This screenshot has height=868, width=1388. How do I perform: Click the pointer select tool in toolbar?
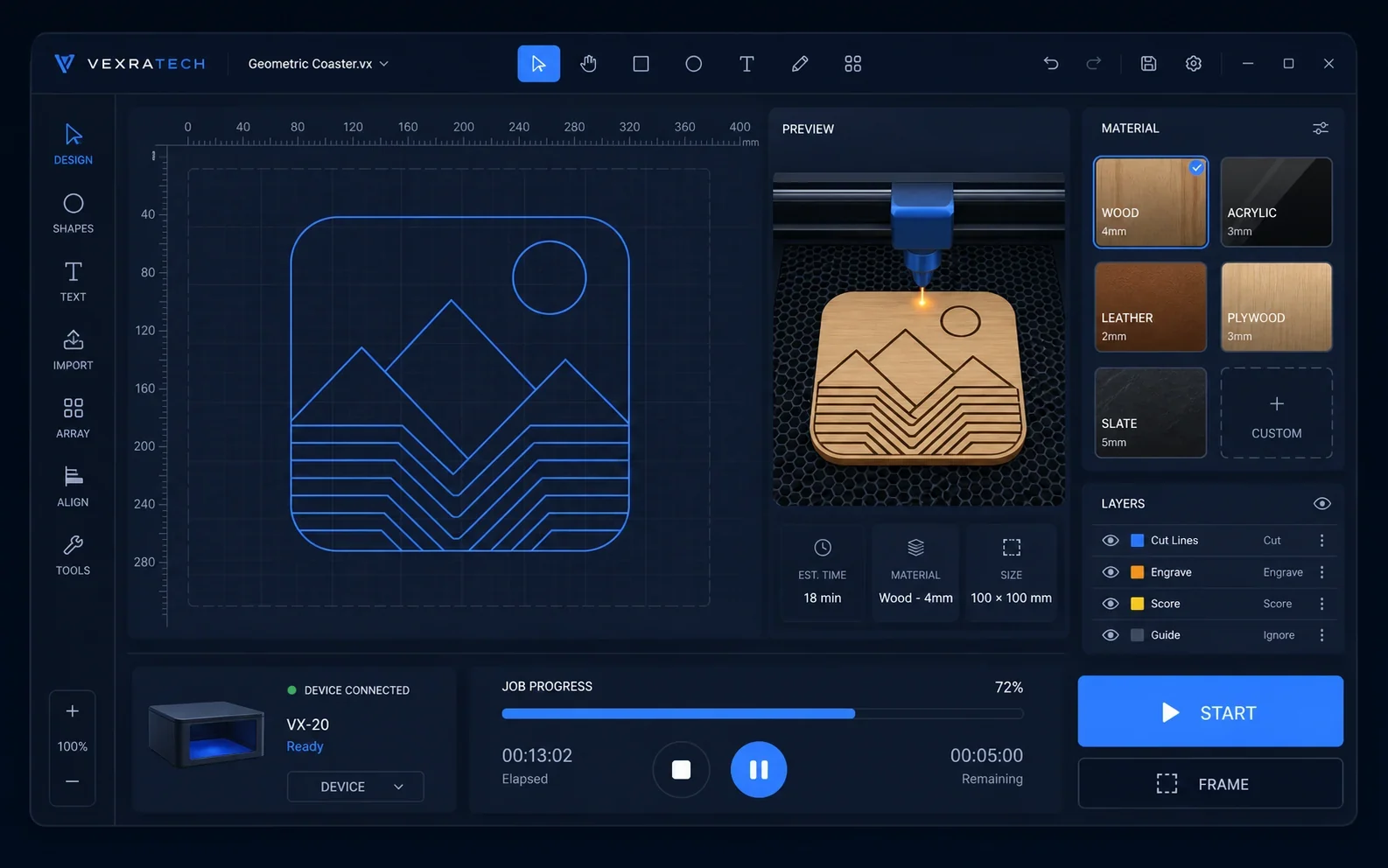pos(539,64)
